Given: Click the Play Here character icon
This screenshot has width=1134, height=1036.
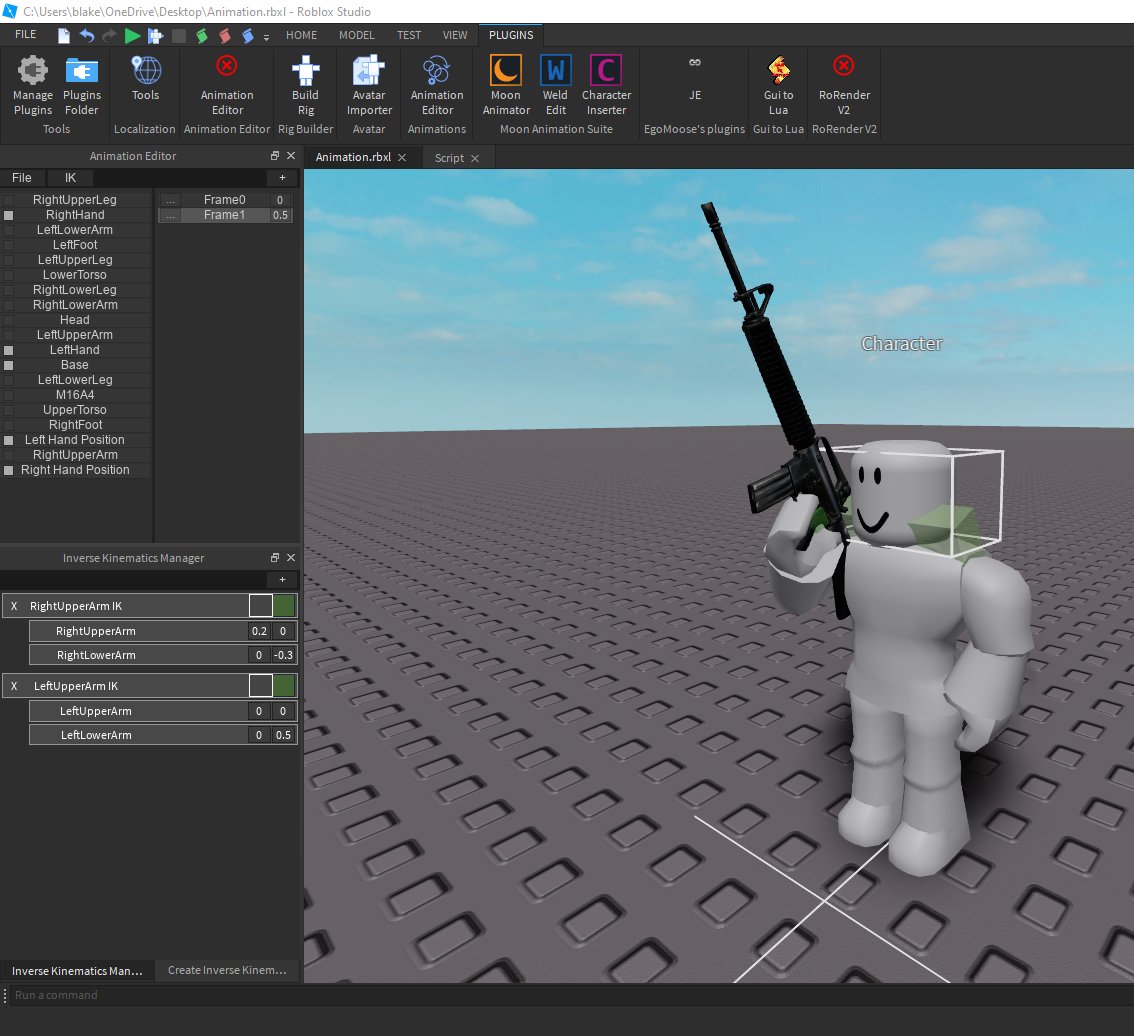Looking at the screenshot, I should click(x=155, y=35).
